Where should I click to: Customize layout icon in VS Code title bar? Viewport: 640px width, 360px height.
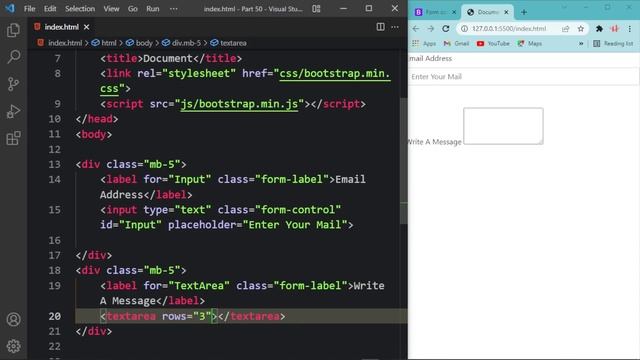[x=316, y=9]
